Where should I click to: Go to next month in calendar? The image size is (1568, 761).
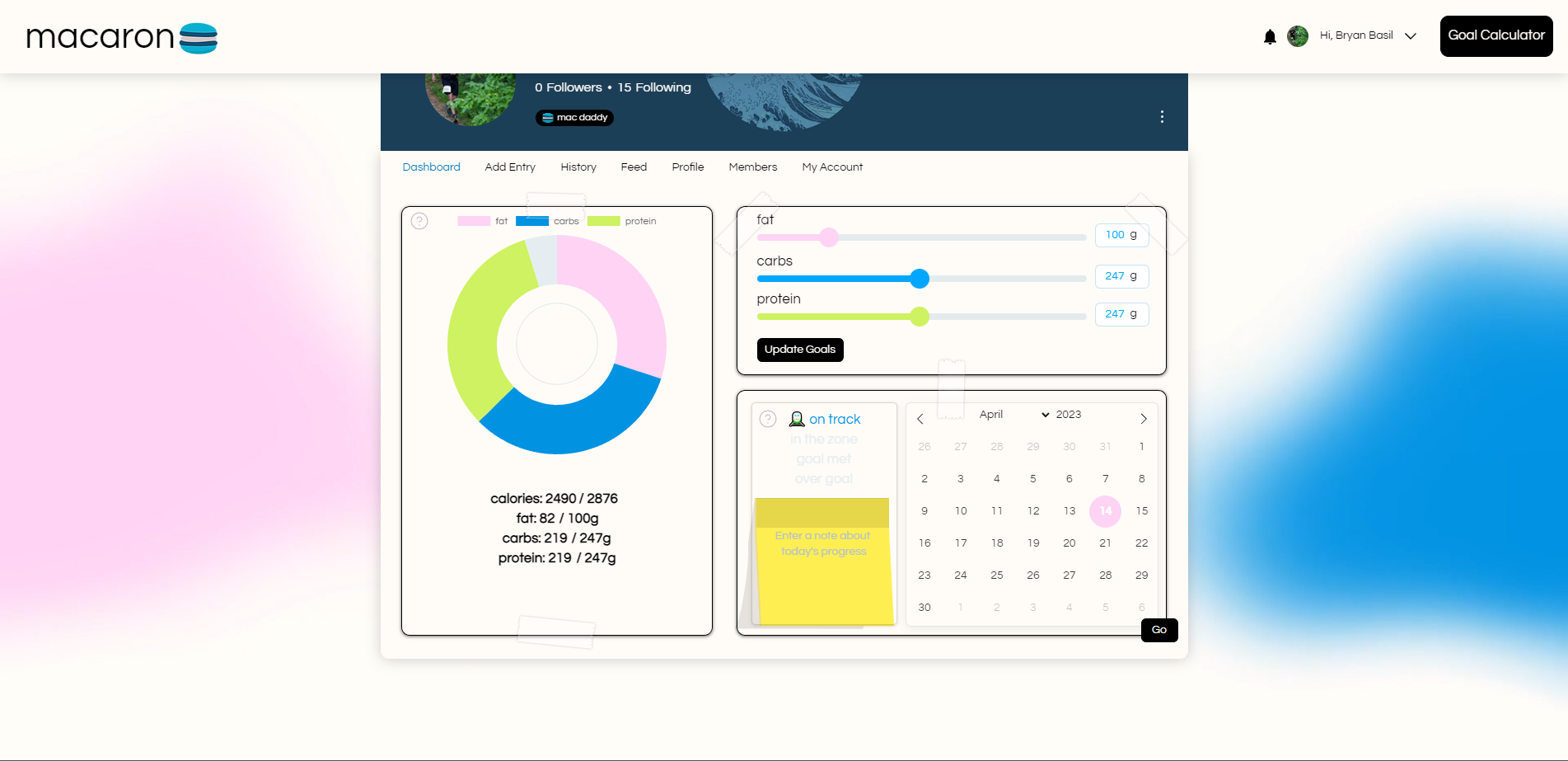pos(1144,419)
